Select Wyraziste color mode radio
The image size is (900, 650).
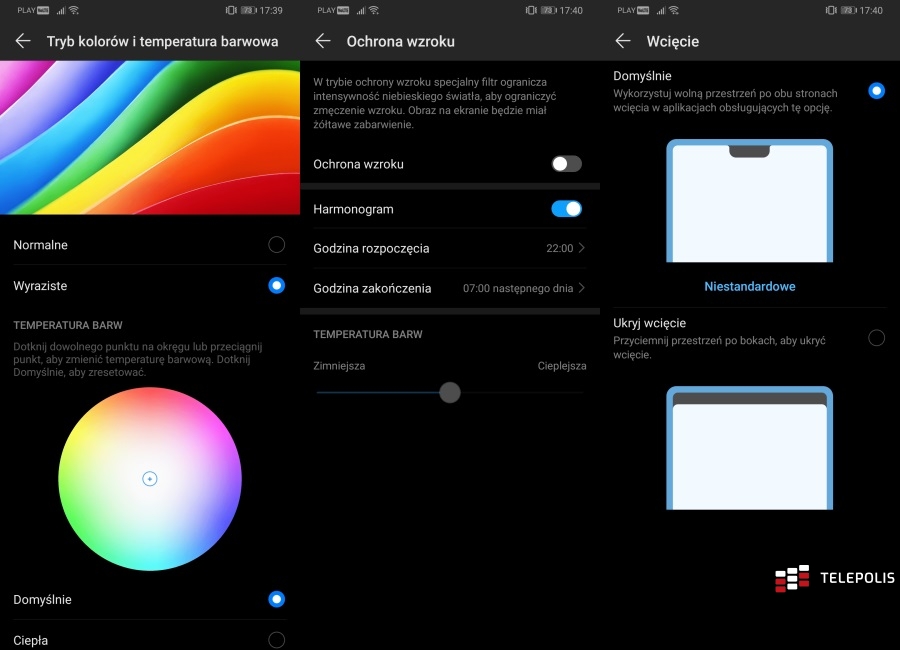pos(276,286)
